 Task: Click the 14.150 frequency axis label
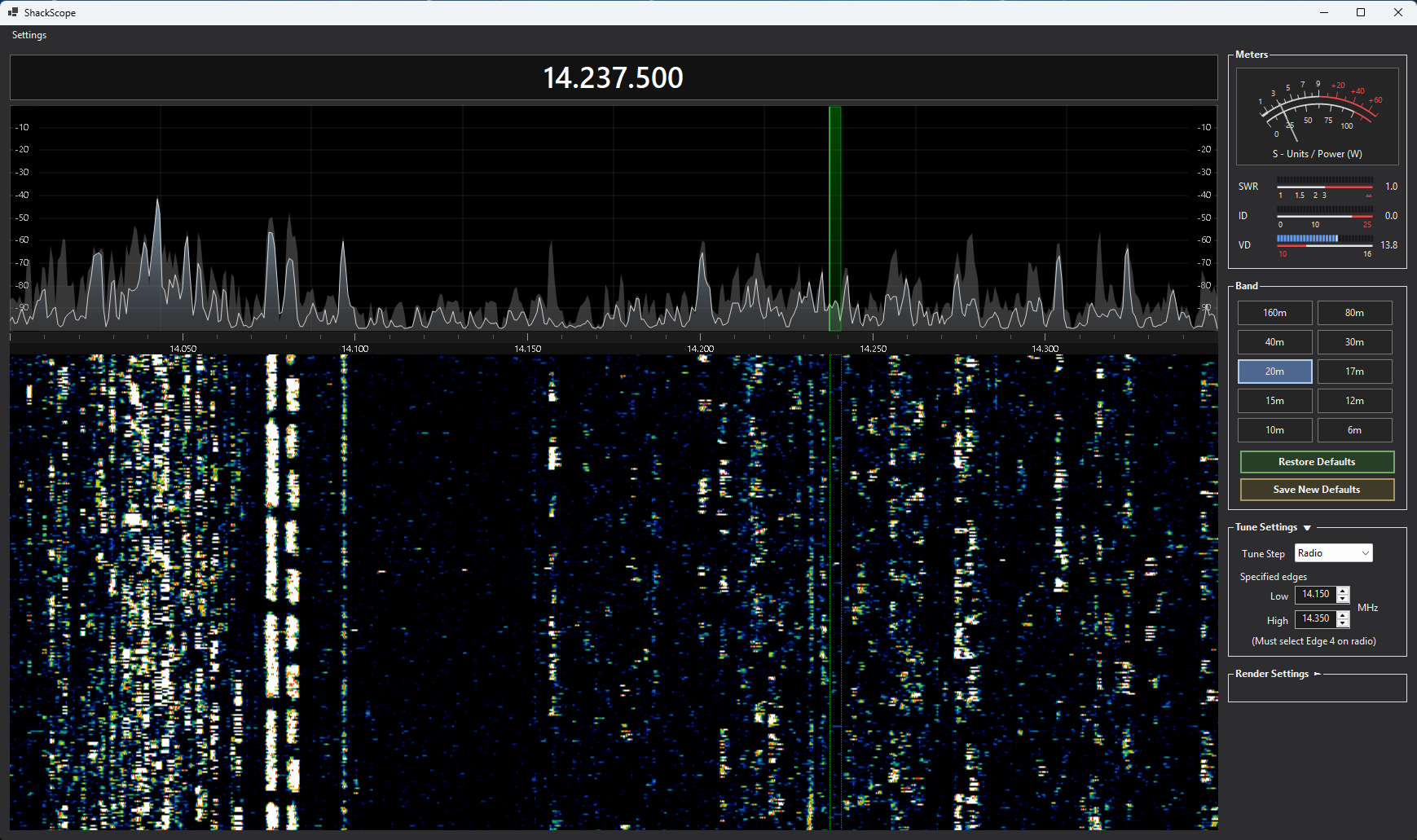527,349
